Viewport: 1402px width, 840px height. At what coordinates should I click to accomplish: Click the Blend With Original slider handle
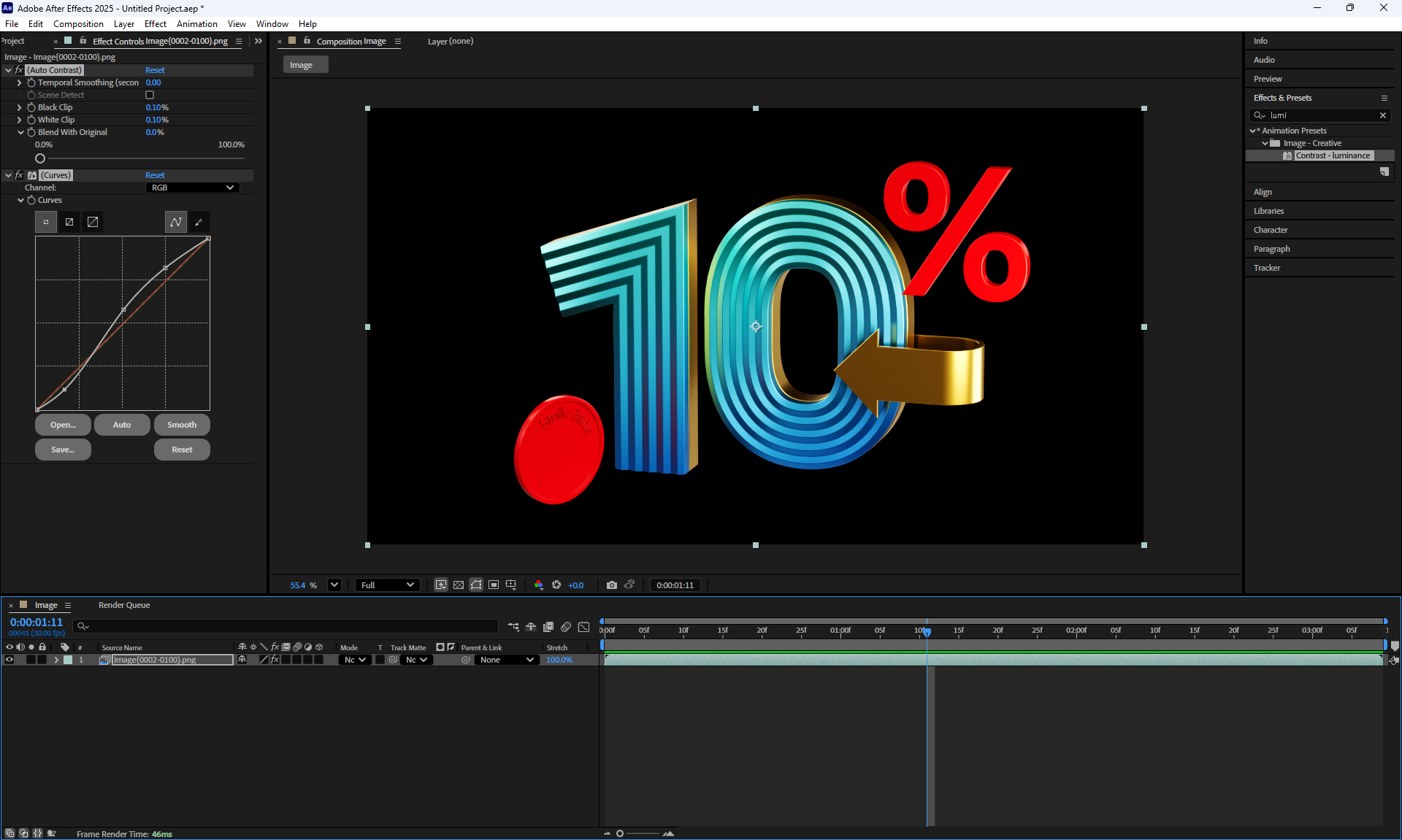pyautogui.click(x=40, y=158)
